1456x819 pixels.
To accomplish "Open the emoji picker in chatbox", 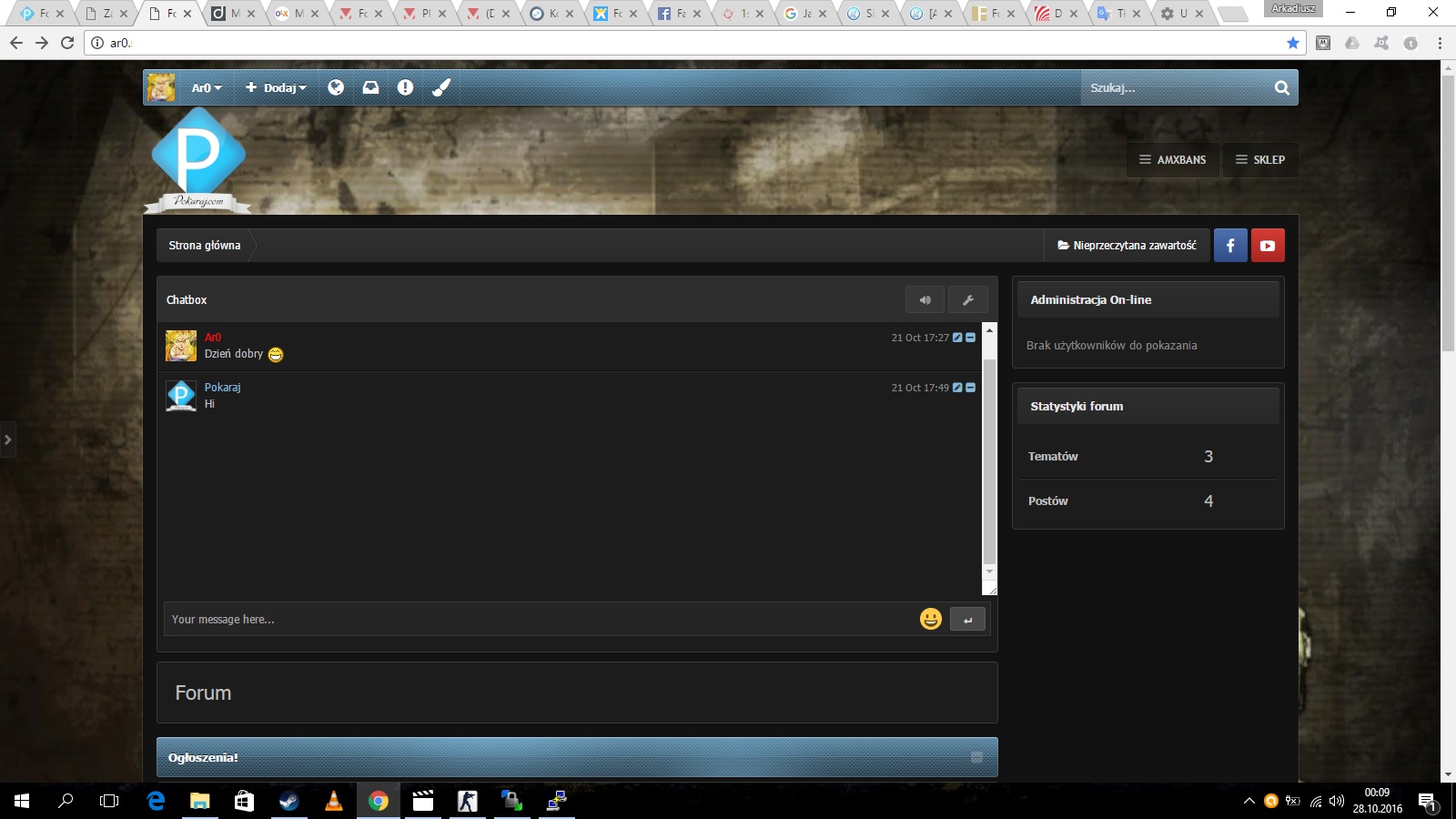I will (930, 619).
